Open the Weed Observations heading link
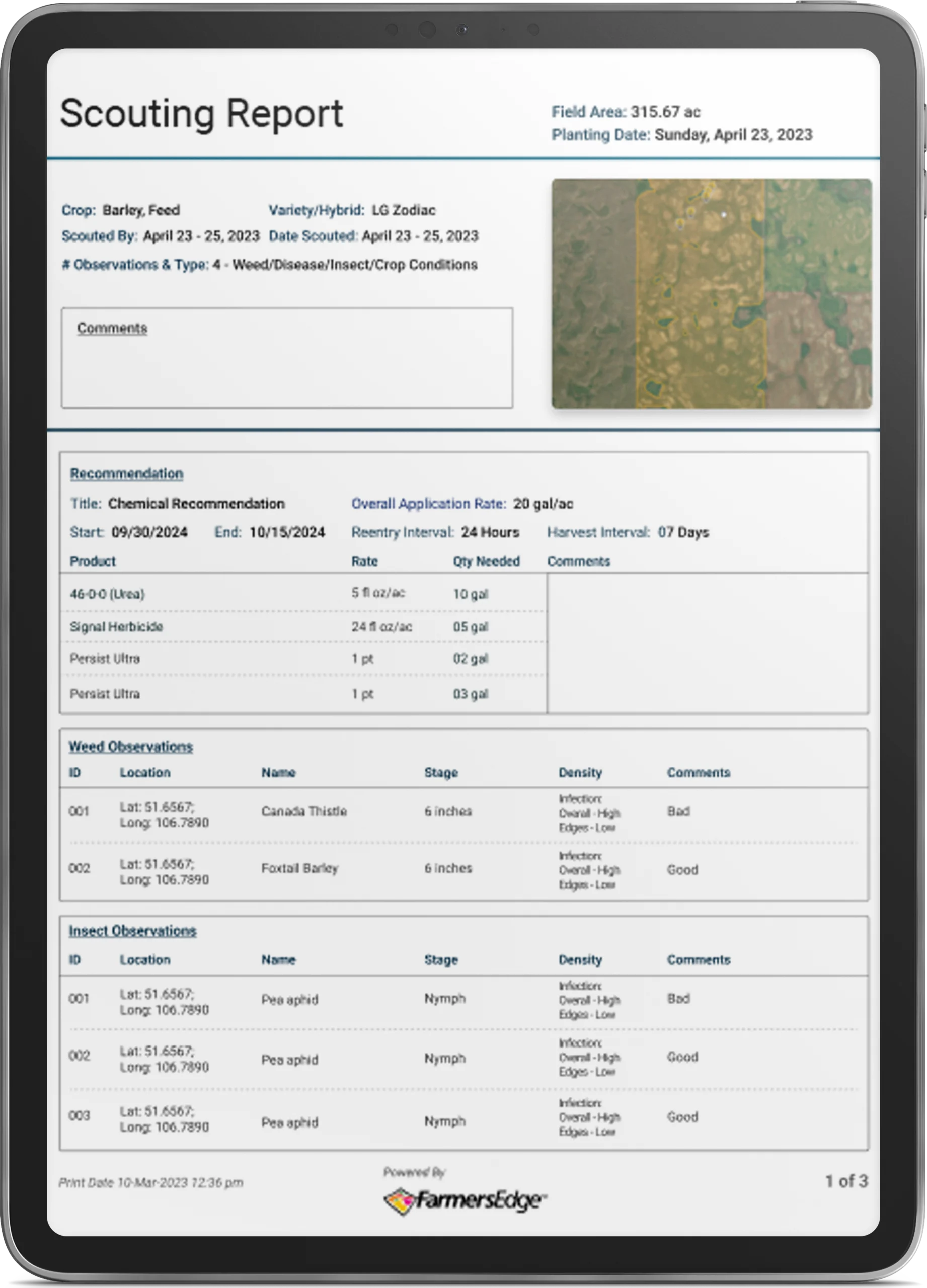The height and width of the screenshot is (1288, 927). (x=131, y=746)
